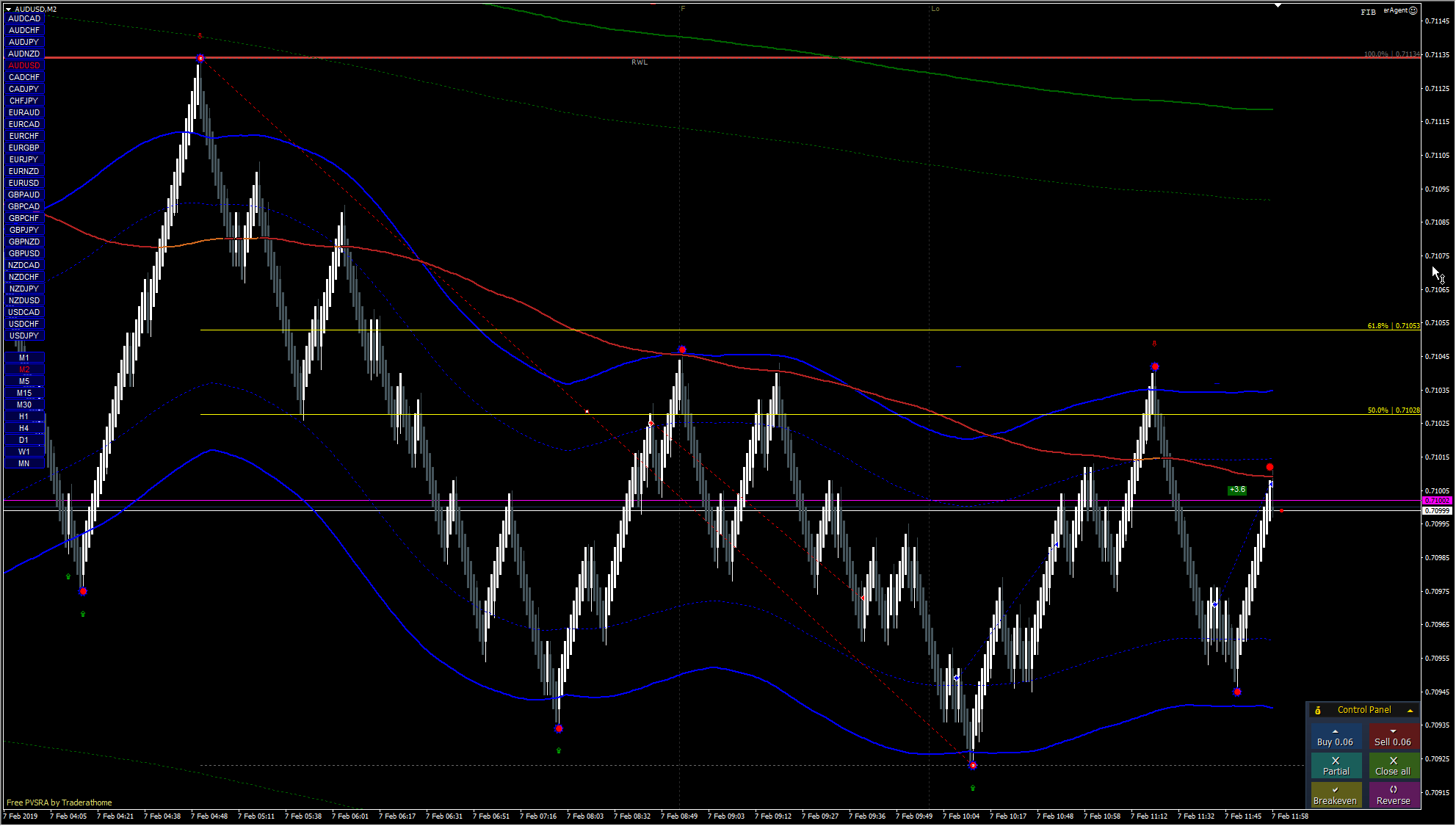Switch chart to the M15 timeframe
The image size is (1456, 826).
tap(24, 393)
